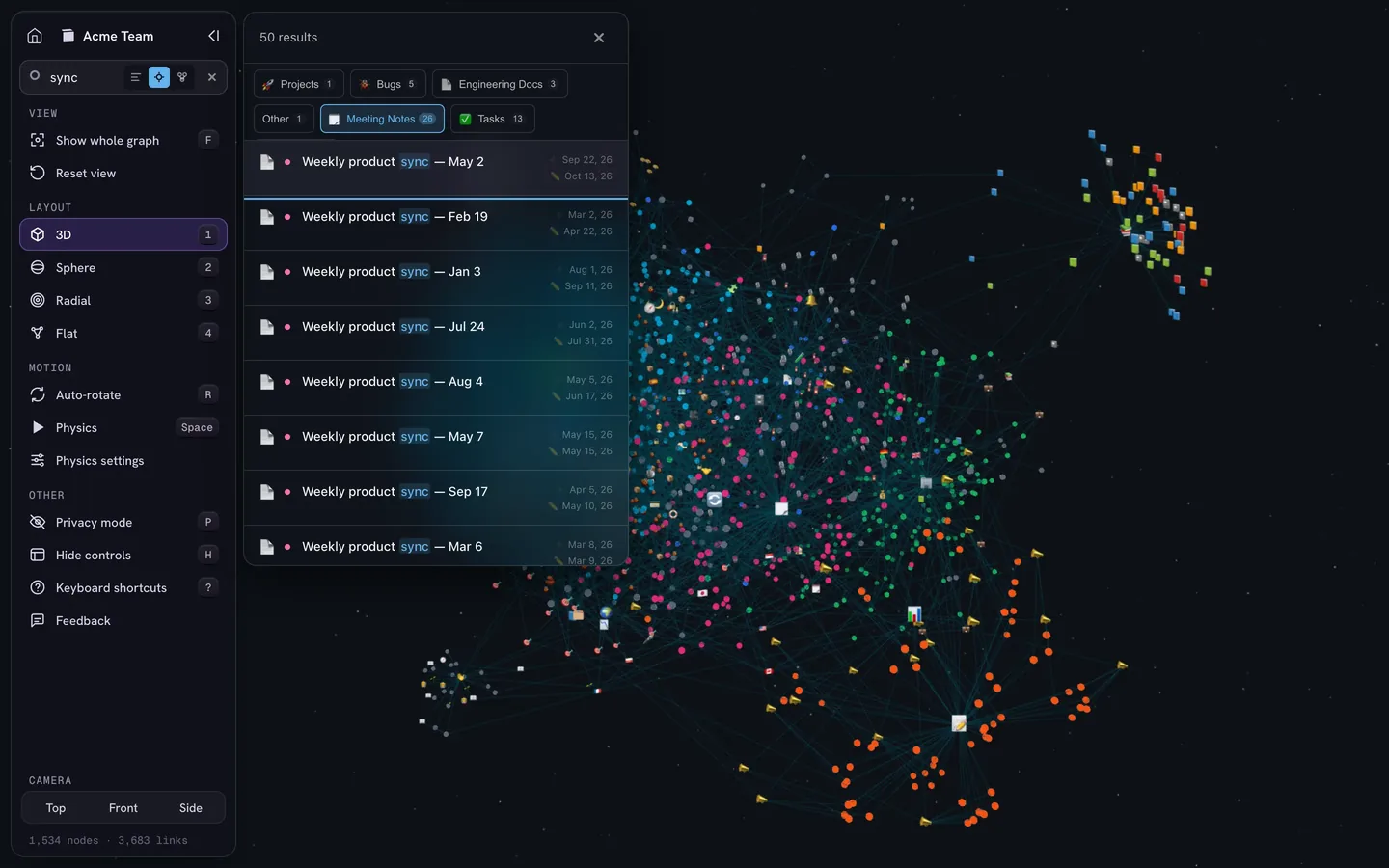Enable Privacy mode
The height and width of the screenshot is (868, 1389).
[123, 522]
